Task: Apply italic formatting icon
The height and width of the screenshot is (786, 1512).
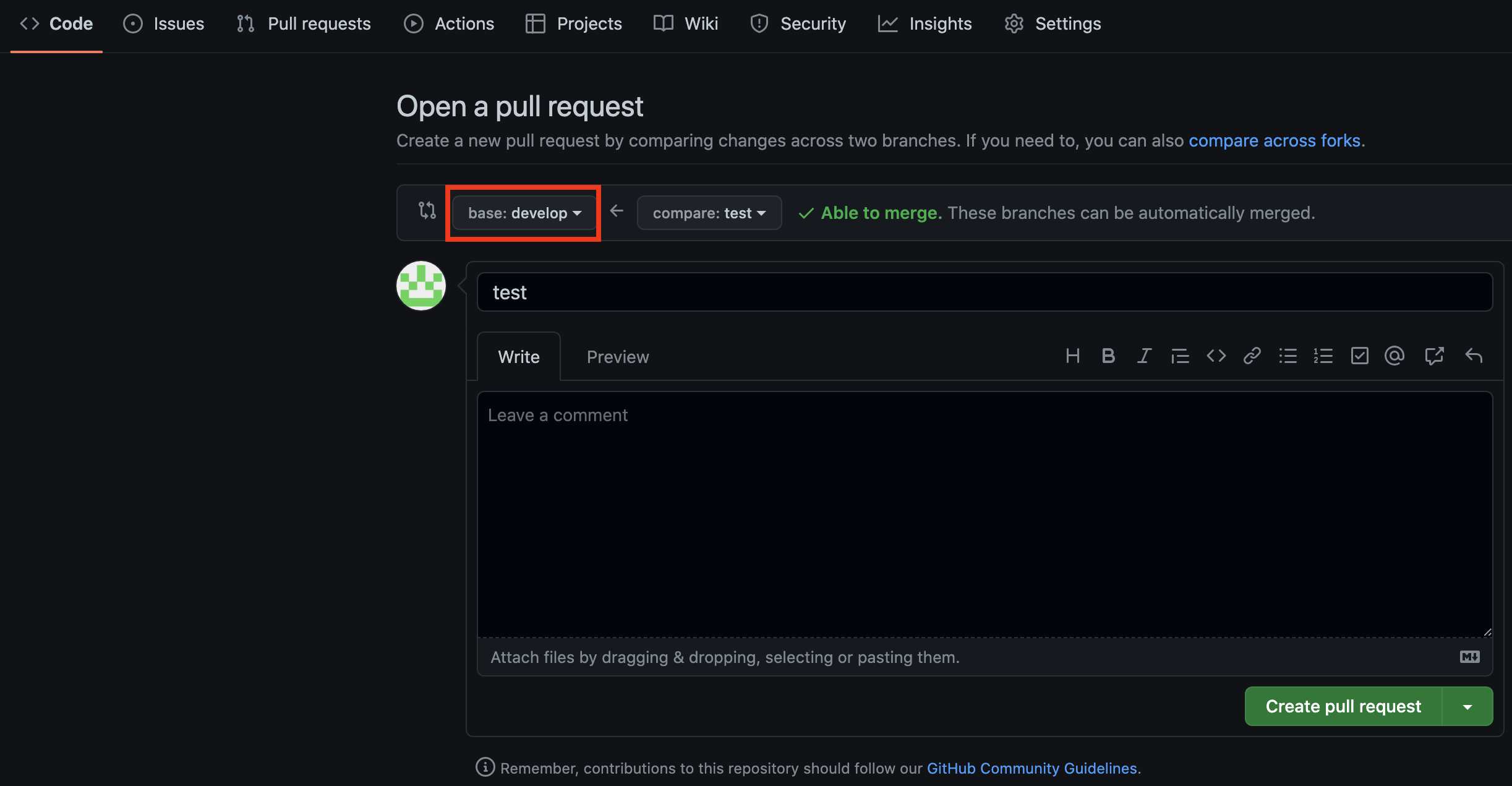Action: [1144, 356]
